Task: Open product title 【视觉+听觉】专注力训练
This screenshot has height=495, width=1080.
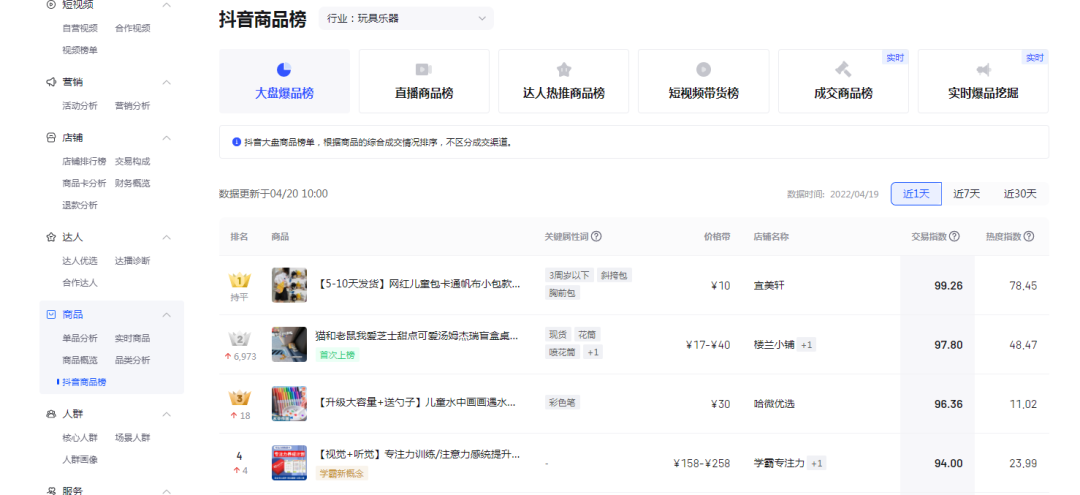Action: [418, 454]
